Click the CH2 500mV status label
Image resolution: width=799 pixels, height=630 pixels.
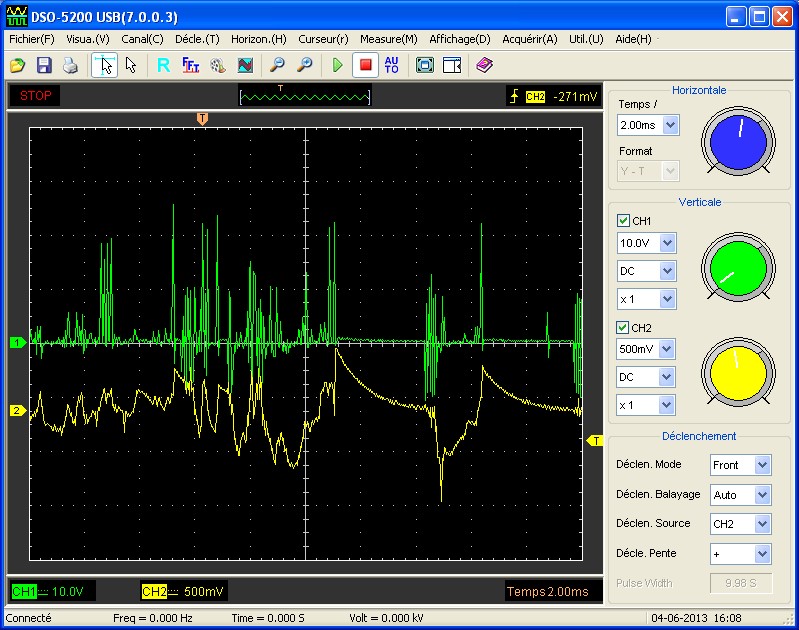[x=182, y=592]
